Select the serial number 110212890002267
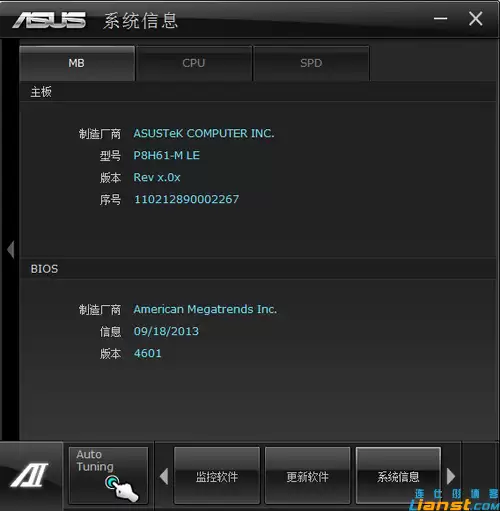 186,199
